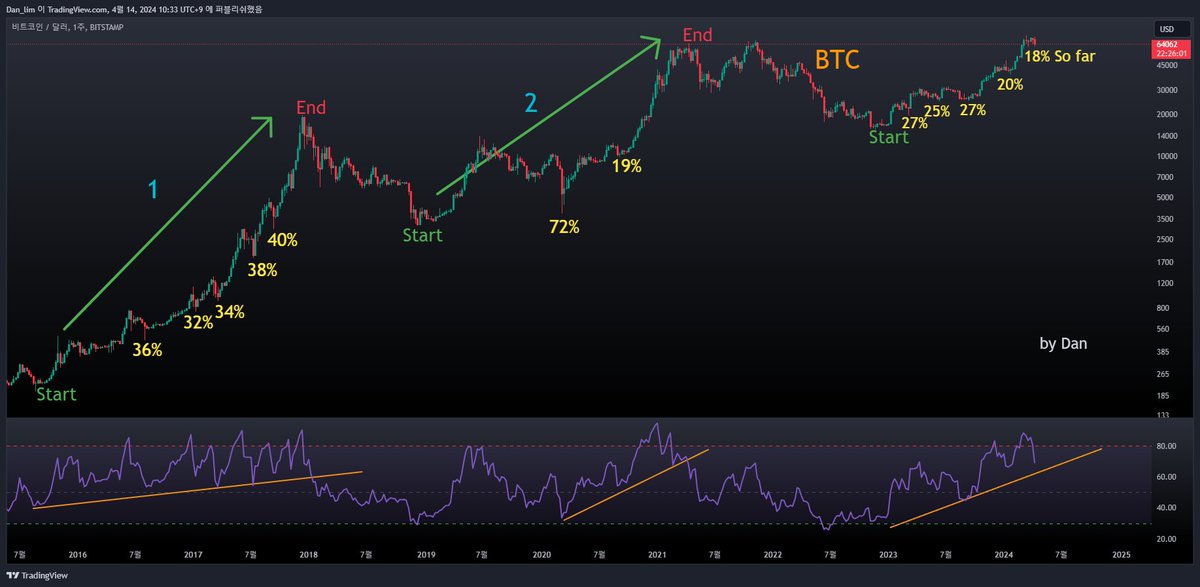Click the 2025 label on the time axis
1200x587 pixels.
click(1121, 553)
